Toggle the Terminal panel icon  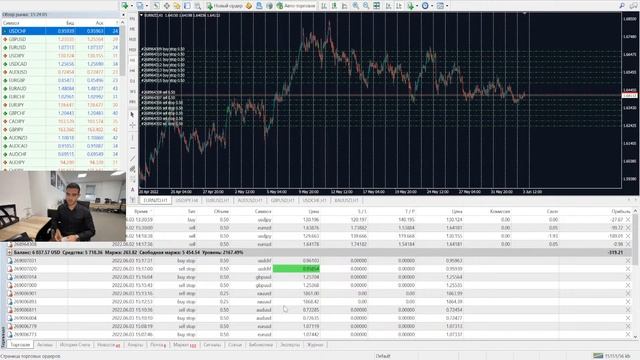(187, 6)
